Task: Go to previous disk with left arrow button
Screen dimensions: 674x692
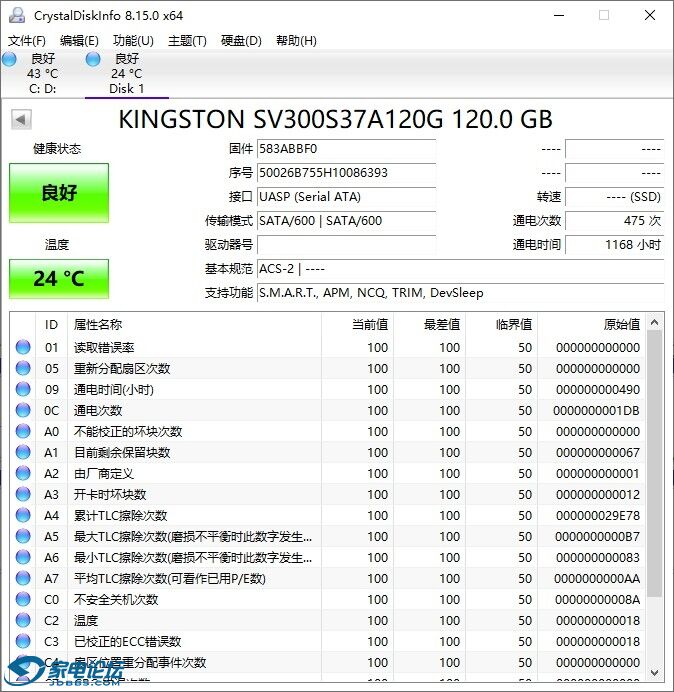Action: (x=21, y=119)
